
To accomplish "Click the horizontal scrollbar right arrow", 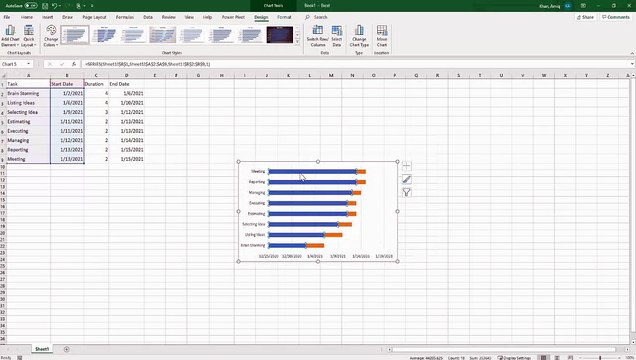I will coord(628,349).
